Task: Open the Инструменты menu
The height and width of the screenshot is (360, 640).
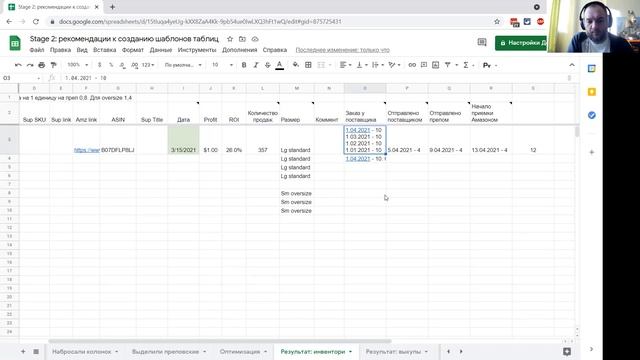Action: click(197, 50)
